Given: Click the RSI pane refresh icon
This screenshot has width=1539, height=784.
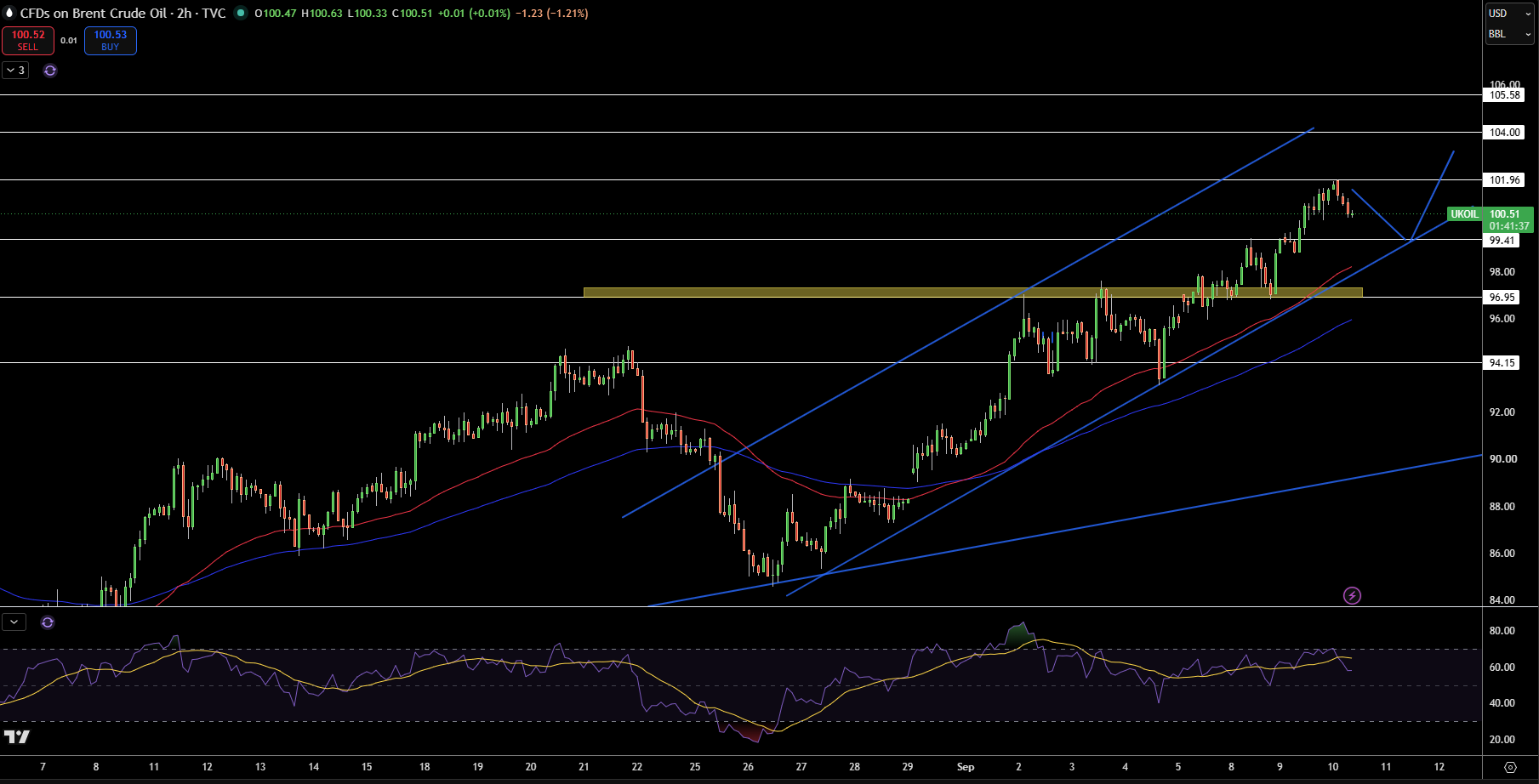Looking at the screenshot, I should coord(48,622).
